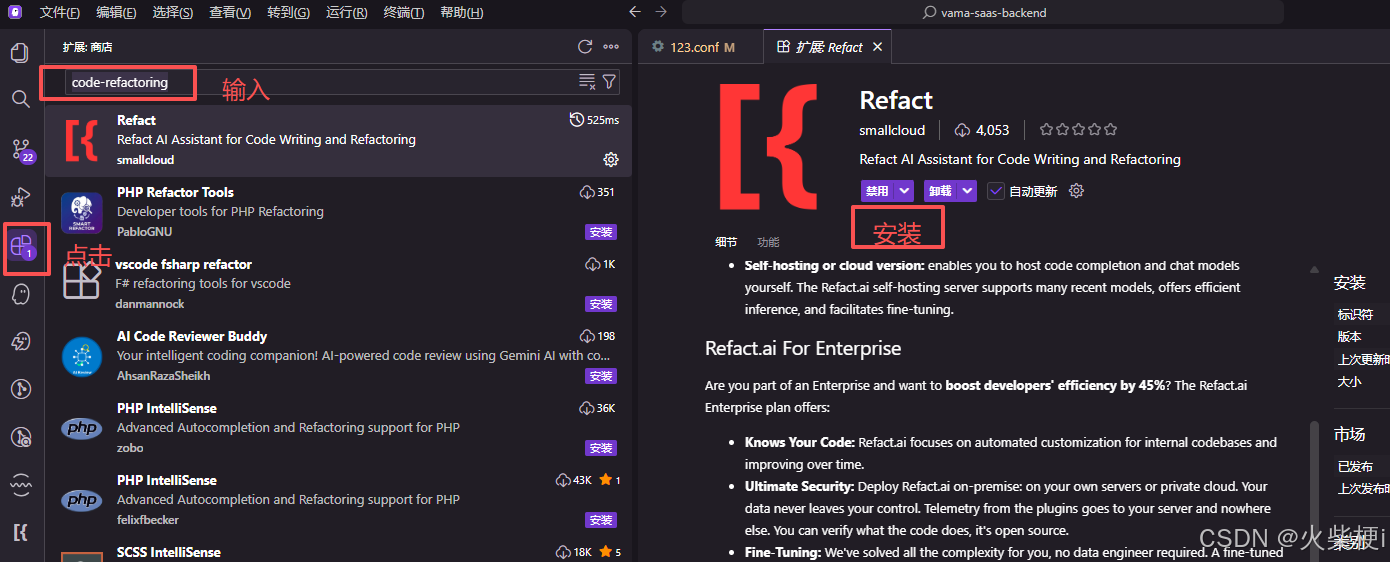Click the Refact download count 4,053

click(x=983, y=130)
